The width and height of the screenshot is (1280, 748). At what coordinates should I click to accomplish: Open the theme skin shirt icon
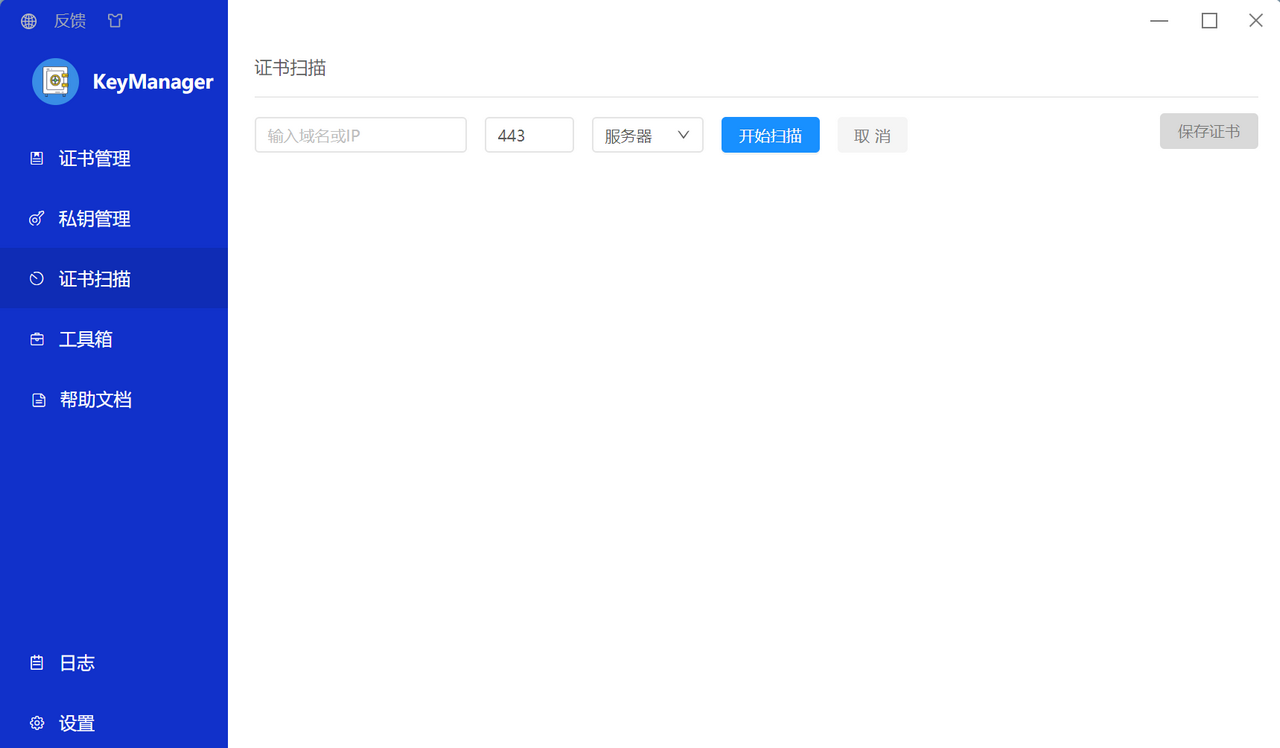coord(115,21)
